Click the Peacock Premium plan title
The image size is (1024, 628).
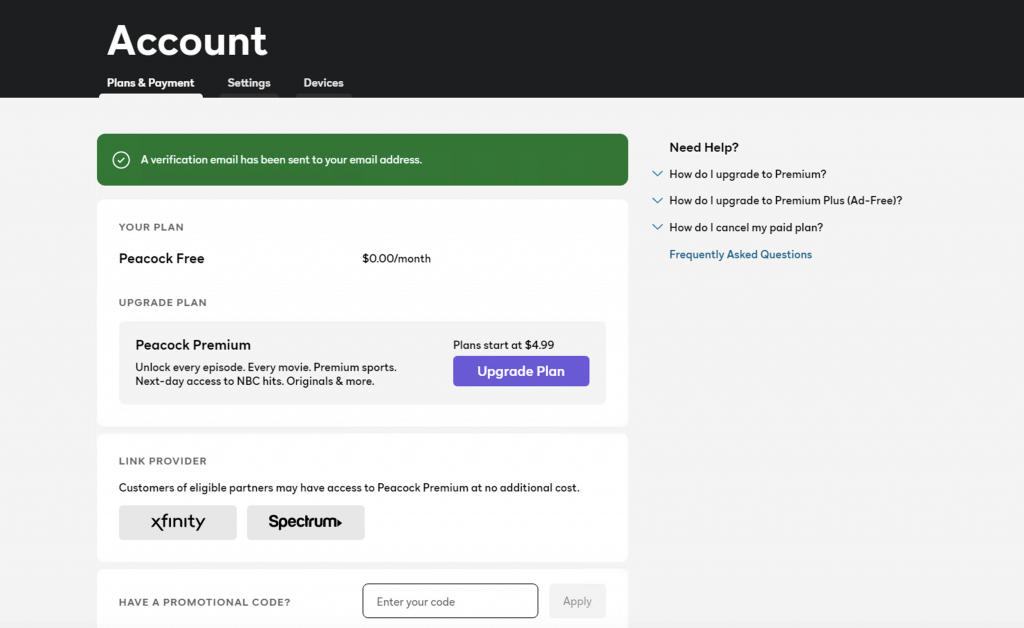pos(193,345)
